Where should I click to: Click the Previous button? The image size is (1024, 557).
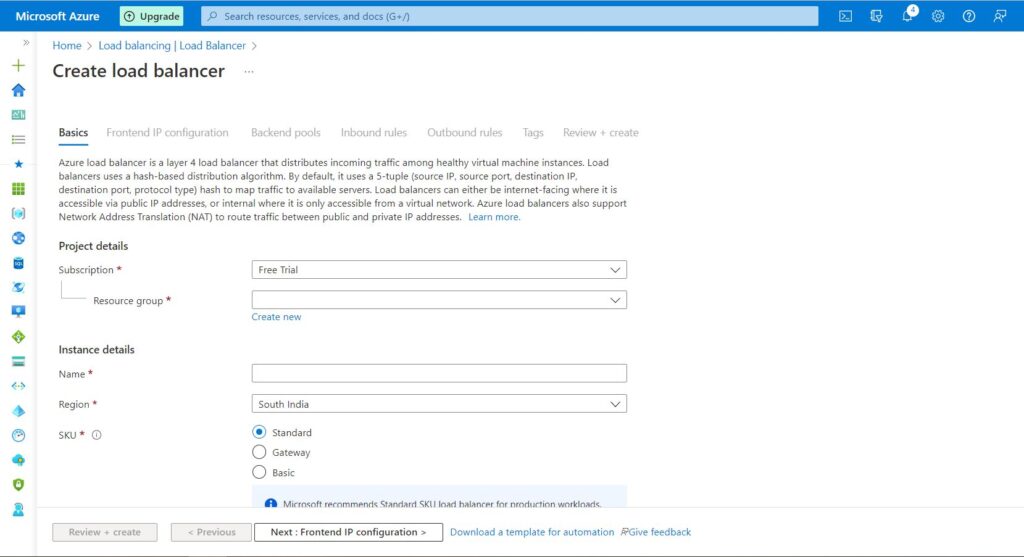[x=212, y=532]
